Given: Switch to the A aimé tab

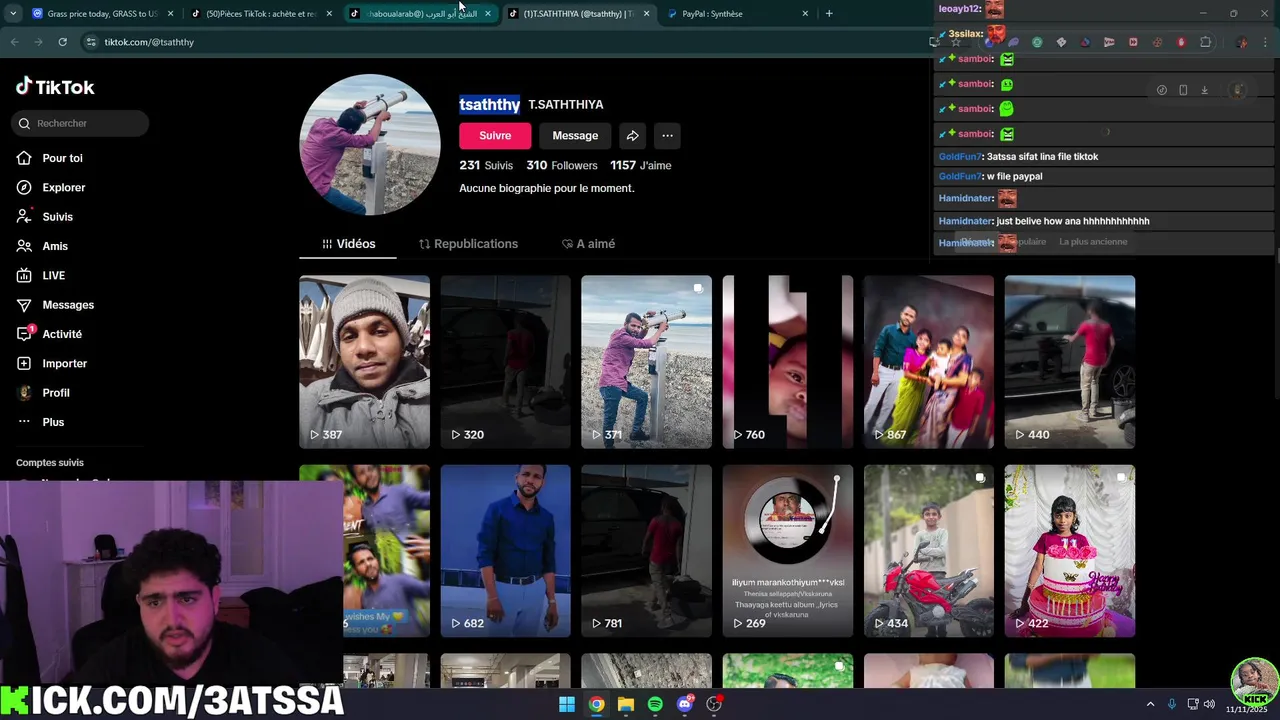Looking at the screenshot, I should [588, 244].
